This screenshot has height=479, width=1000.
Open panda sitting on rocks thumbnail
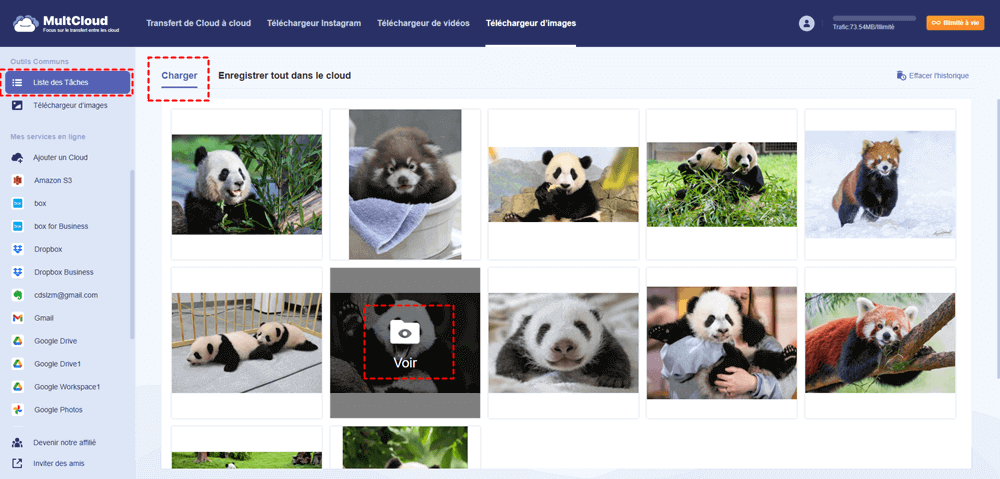pos(563,184)
